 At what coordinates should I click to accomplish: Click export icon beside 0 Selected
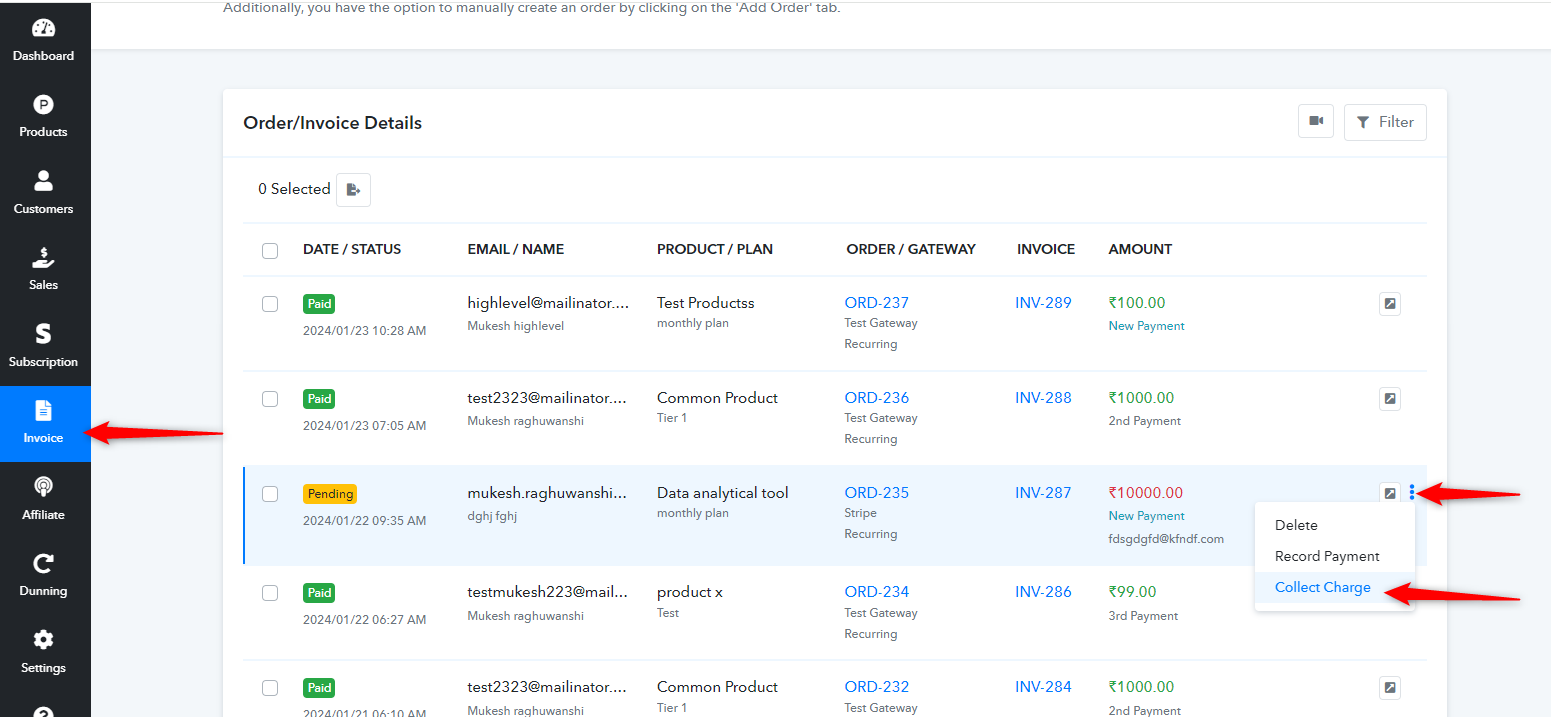tap(353, 189)
